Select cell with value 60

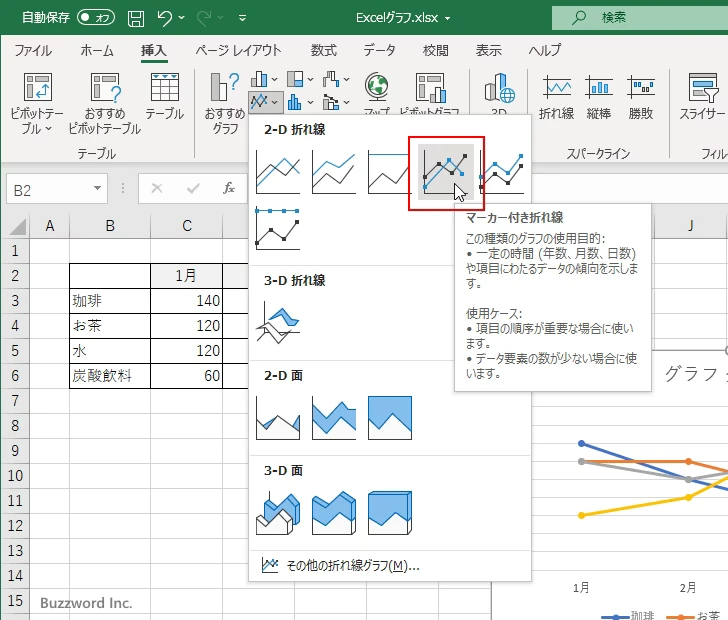click(x=187, y=376)
